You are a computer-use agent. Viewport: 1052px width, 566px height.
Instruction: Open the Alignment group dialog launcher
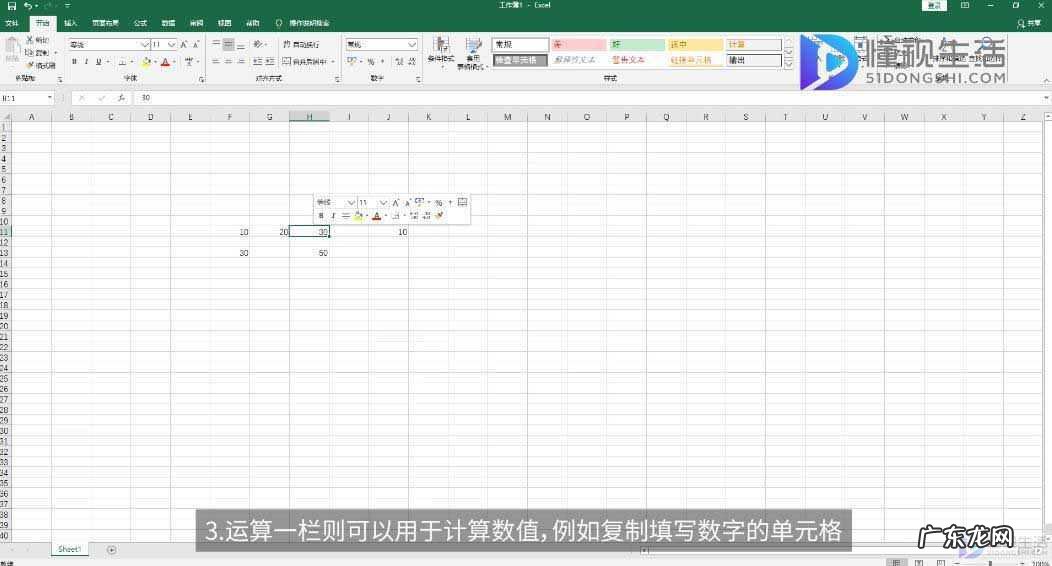coord(337,80)
